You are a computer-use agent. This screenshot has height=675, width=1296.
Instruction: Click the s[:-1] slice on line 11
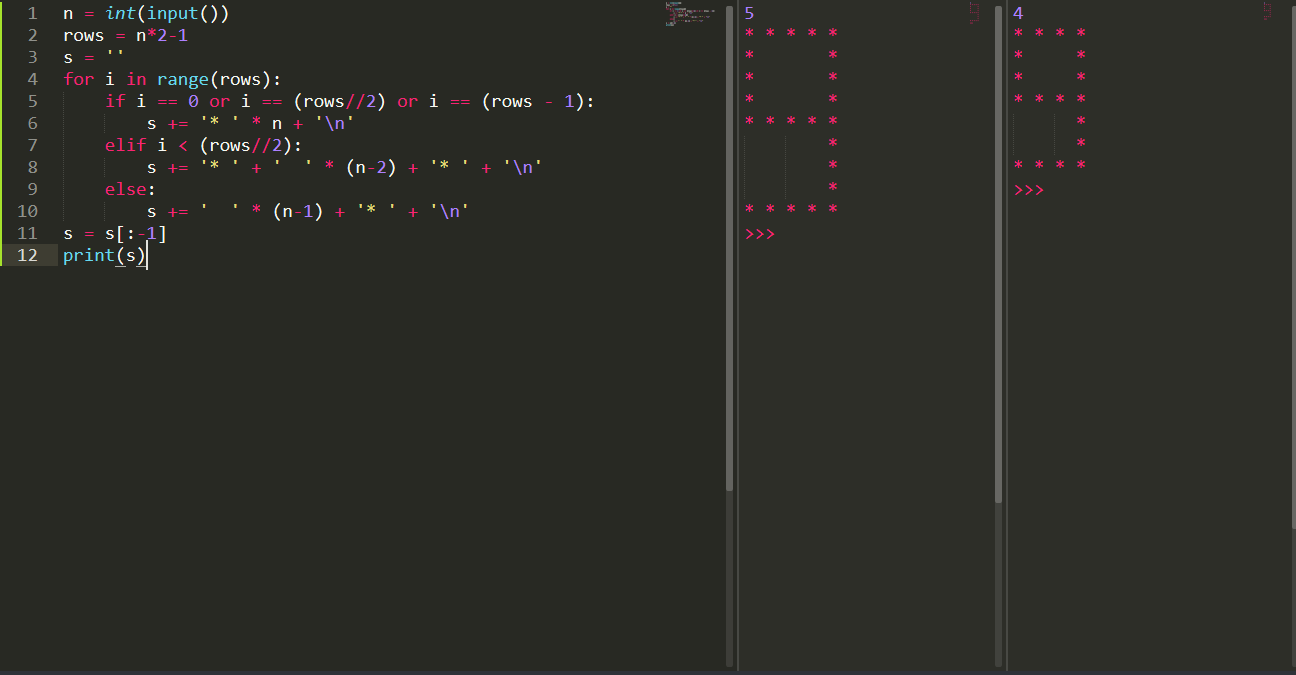click(x=136, y=233)
